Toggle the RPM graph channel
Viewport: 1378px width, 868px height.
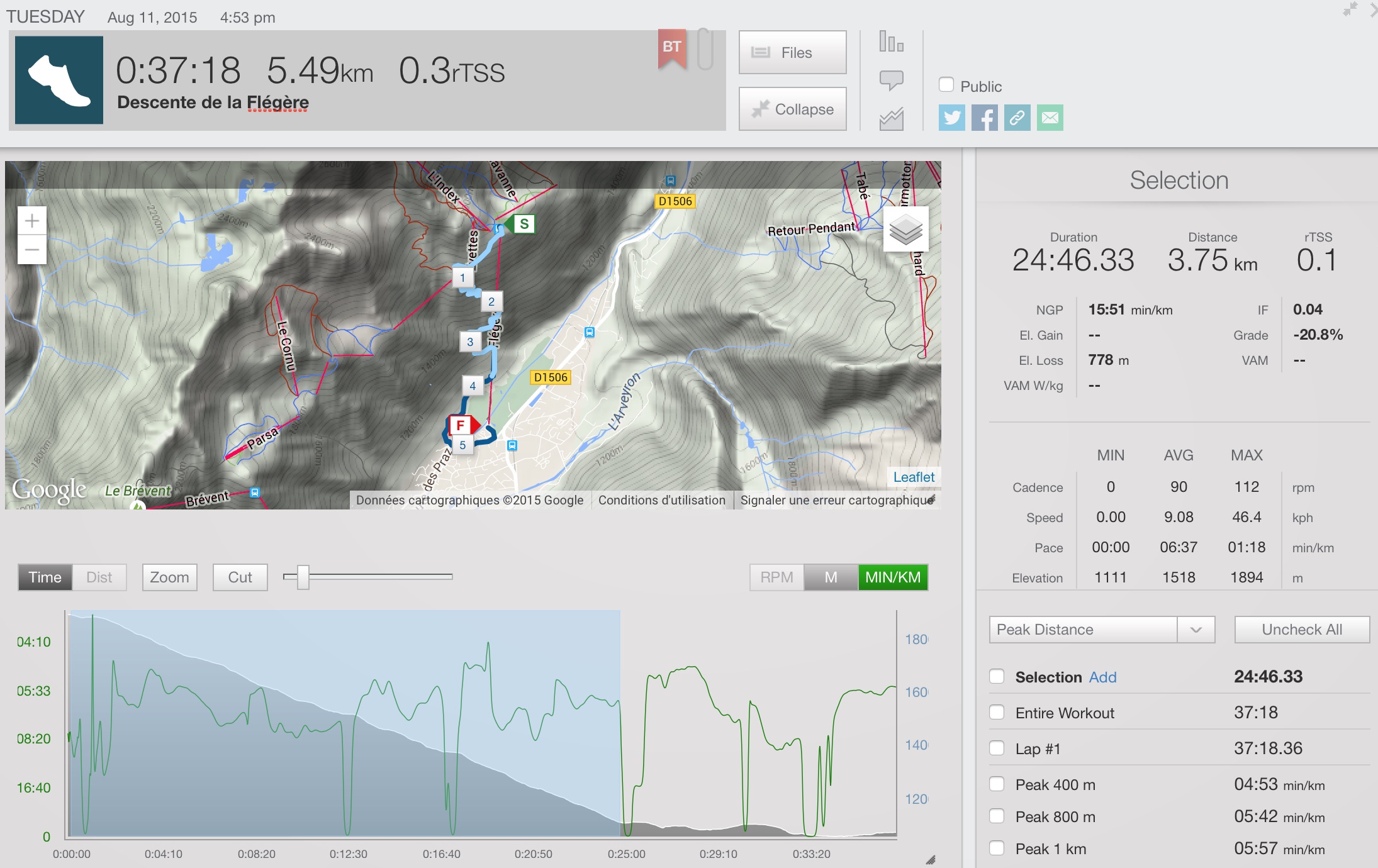coord(776,577)
